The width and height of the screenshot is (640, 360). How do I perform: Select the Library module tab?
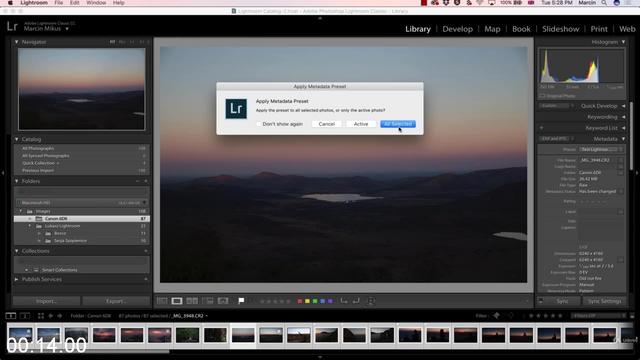coord(418,29)
